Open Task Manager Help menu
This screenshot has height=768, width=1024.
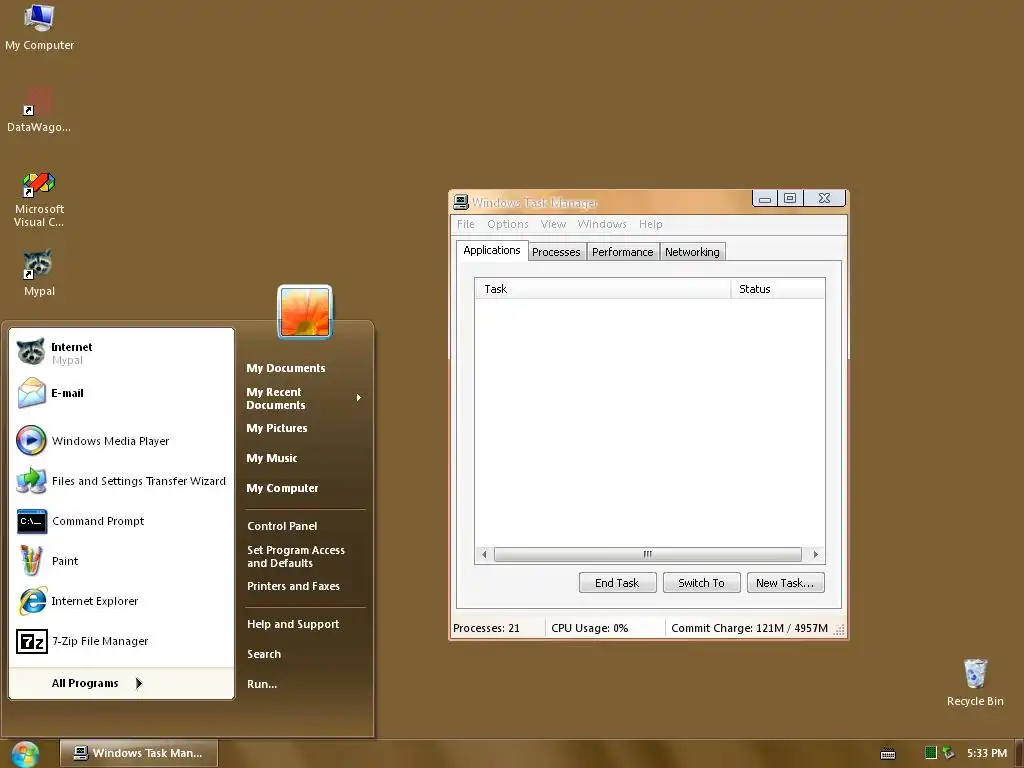[650, 224]
